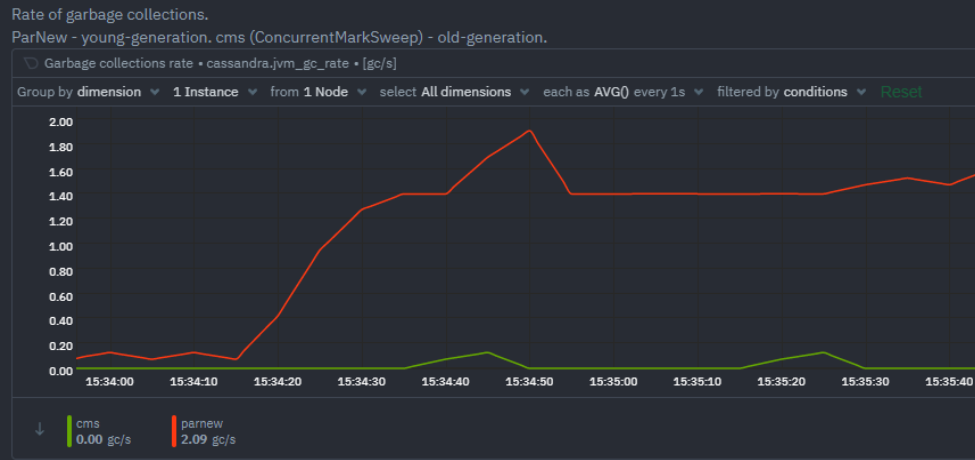Click the red parnew color bar

(x=174, y=431)
